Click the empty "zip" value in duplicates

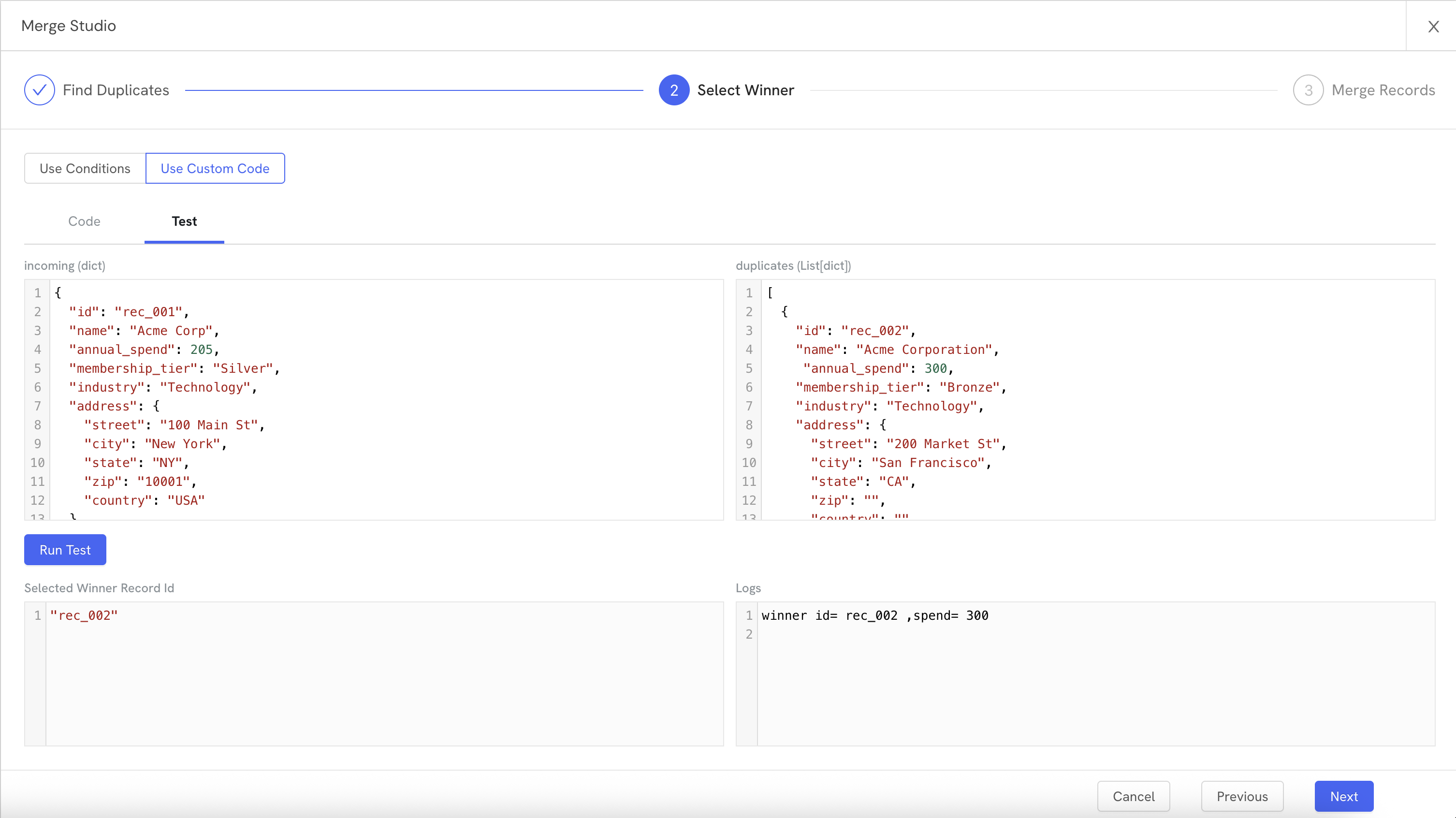click(871, 500)
